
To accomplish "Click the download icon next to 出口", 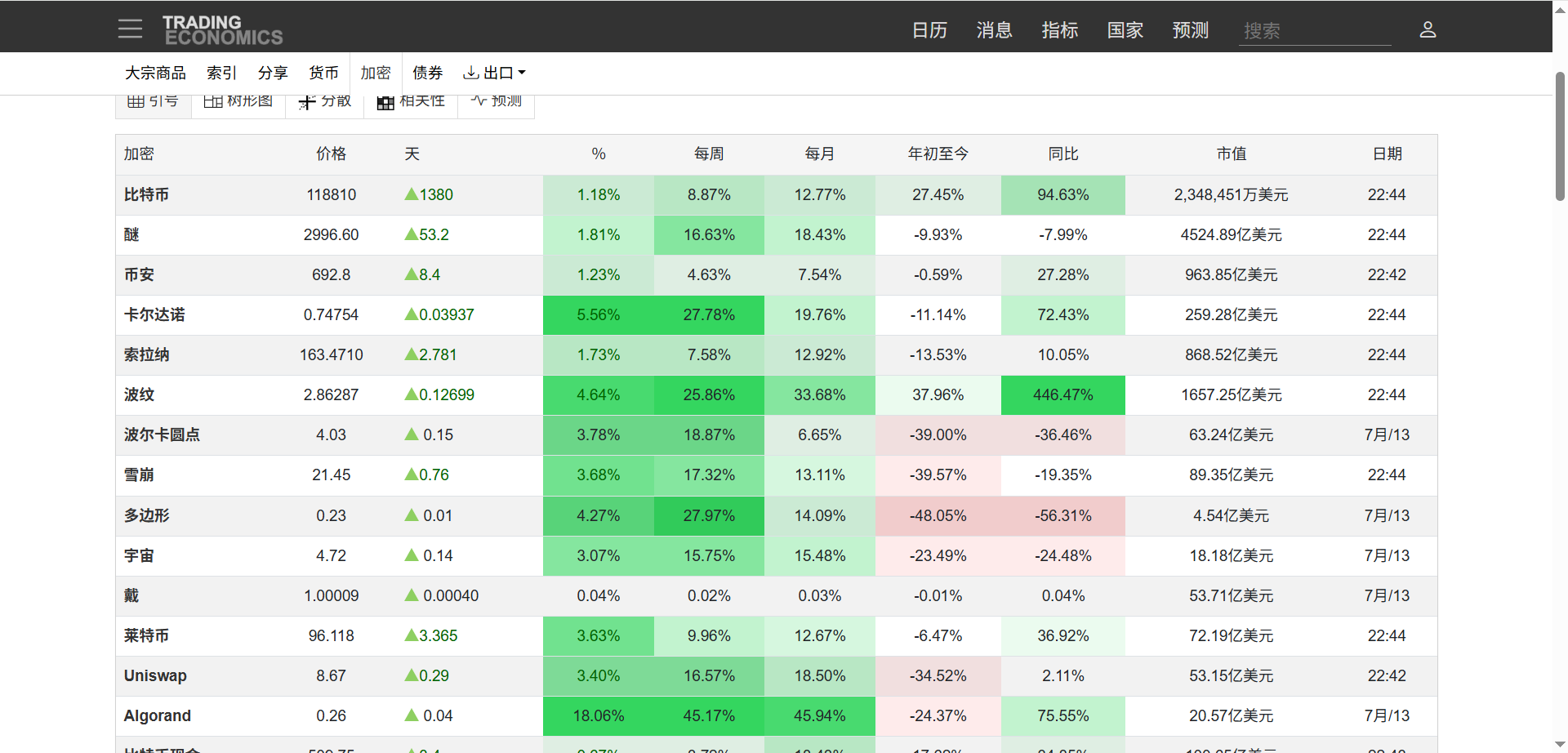I will [x=470, y=73].
